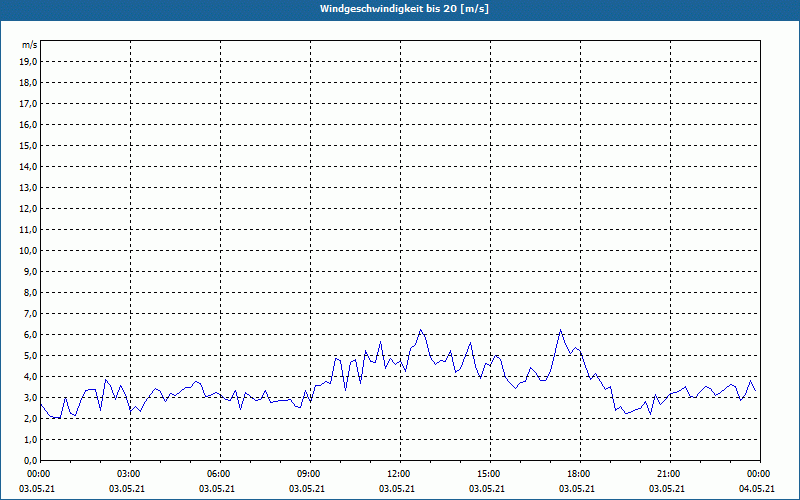Image resolution: width=800 pixels, height=500 pixels.
Task: Click the 18,0 y-axis label
Action: coord(29,83)
